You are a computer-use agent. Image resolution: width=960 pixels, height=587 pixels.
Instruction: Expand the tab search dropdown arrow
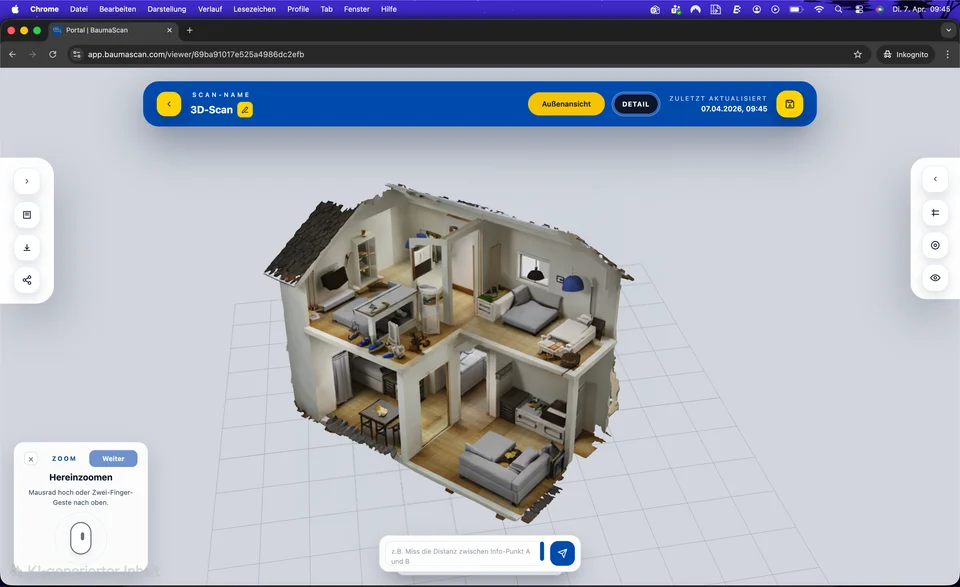click(x=948, y=30)
